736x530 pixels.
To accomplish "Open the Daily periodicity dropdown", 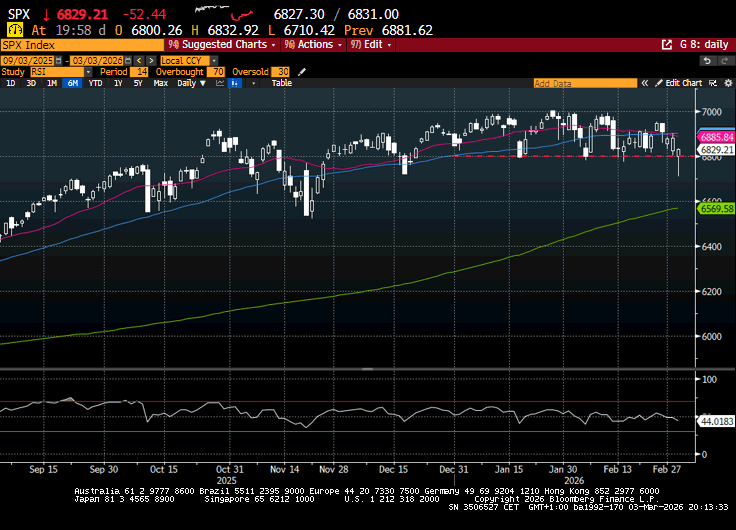I will coord(190,83).
